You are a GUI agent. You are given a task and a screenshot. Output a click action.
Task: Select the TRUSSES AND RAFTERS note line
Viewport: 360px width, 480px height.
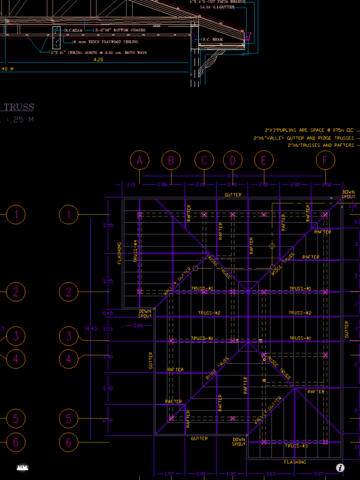pyautogui.click(x=321, y=145)
